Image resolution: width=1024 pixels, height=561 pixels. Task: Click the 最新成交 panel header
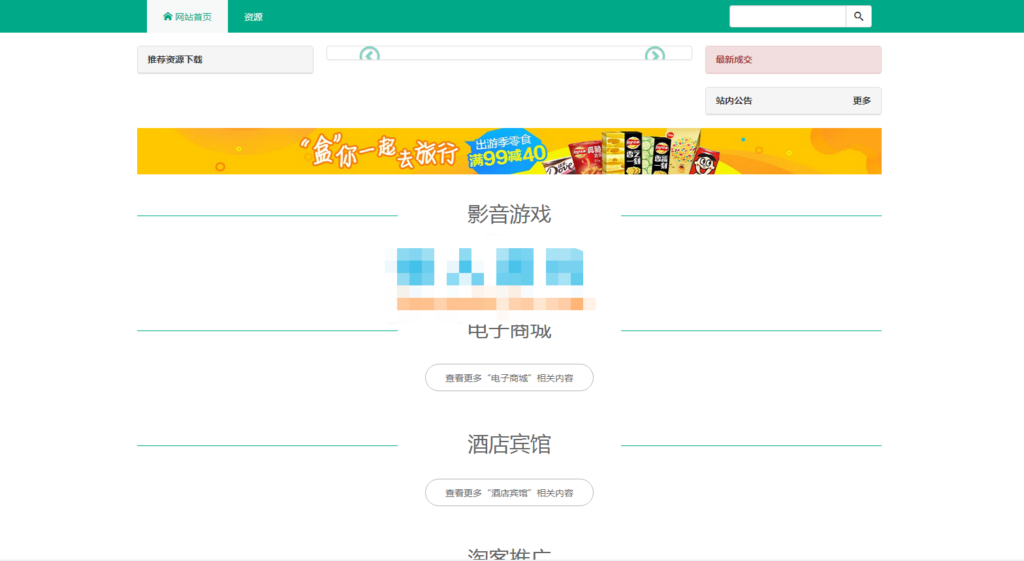point(793,59)
